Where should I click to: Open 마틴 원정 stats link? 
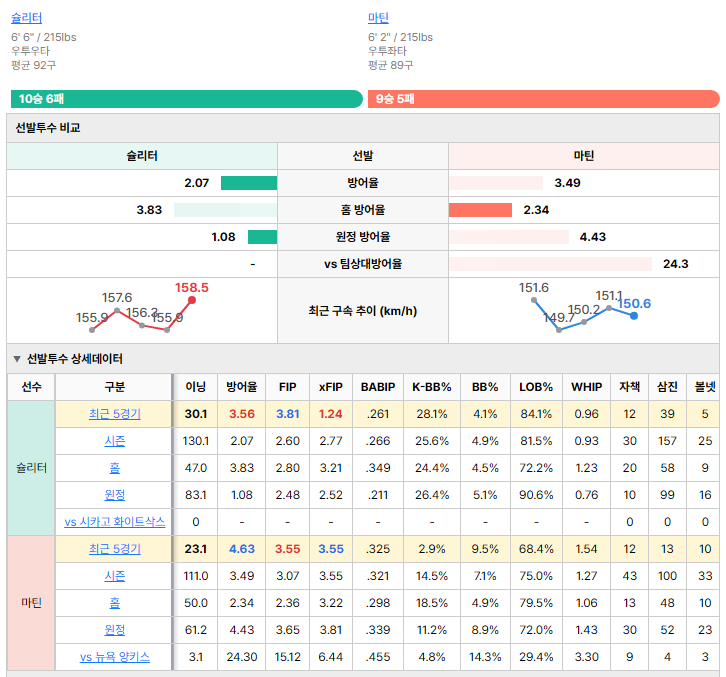(114, 630)
